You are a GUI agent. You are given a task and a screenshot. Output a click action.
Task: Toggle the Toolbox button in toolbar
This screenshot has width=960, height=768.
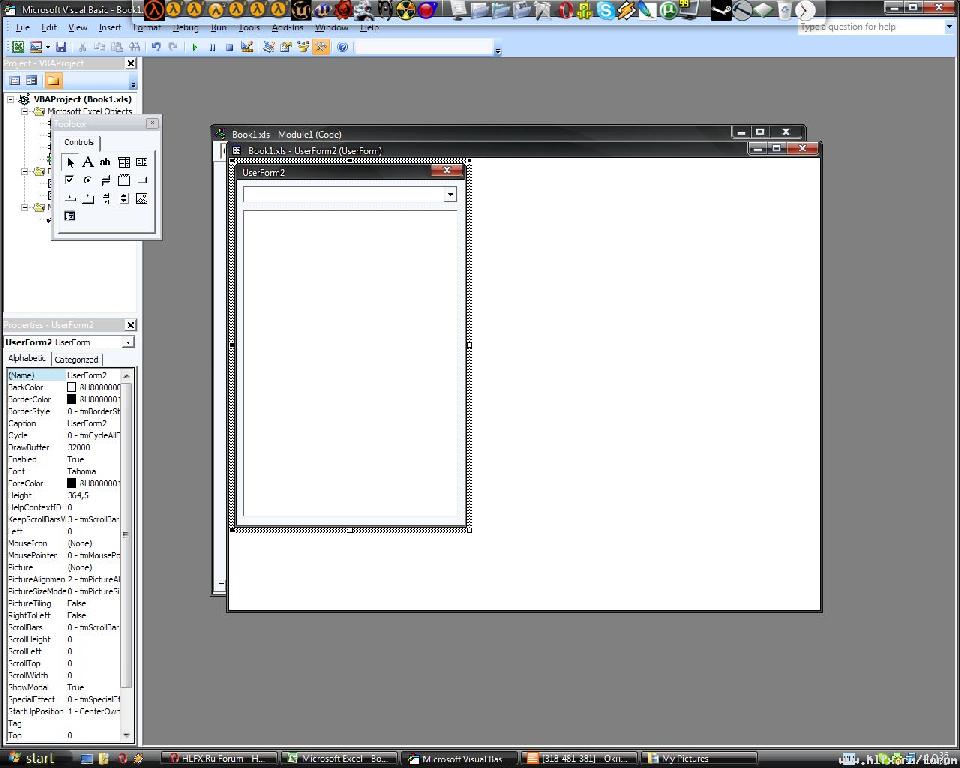[x=320, y=47]
